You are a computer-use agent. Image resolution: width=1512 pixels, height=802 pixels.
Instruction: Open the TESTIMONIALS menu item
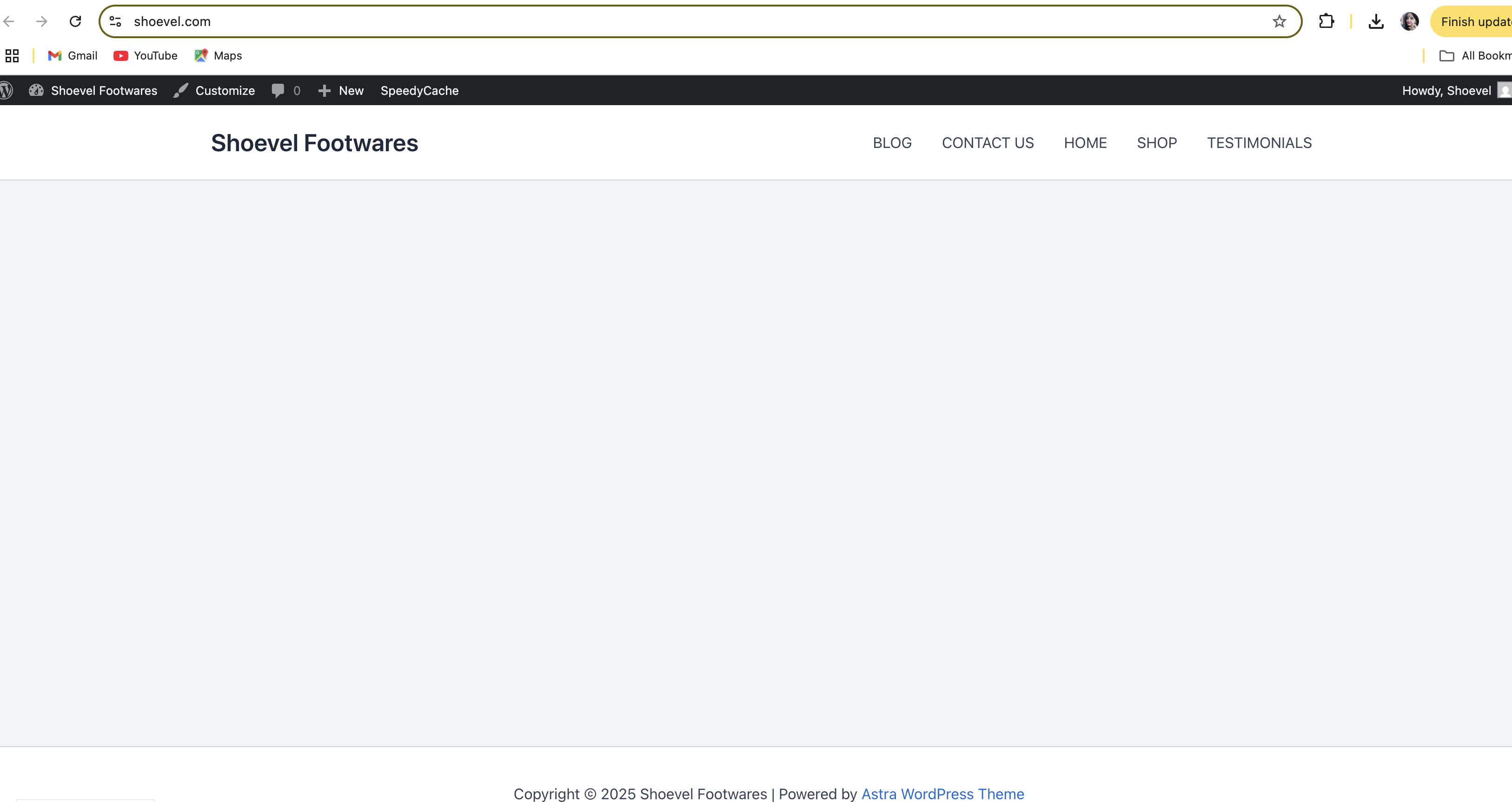click(1259, 143)
